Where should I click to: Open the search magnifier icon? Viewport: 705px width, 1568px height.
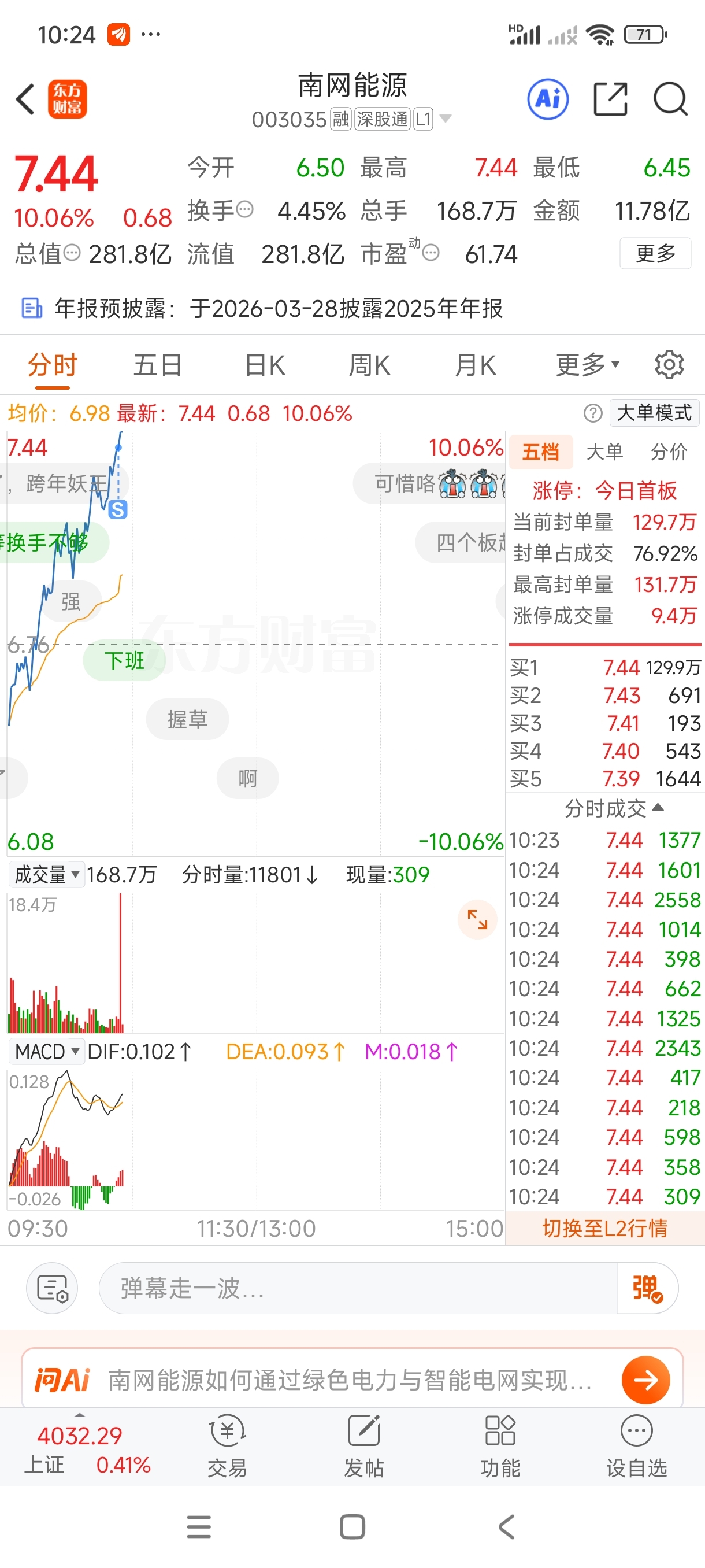click(670, 99)
